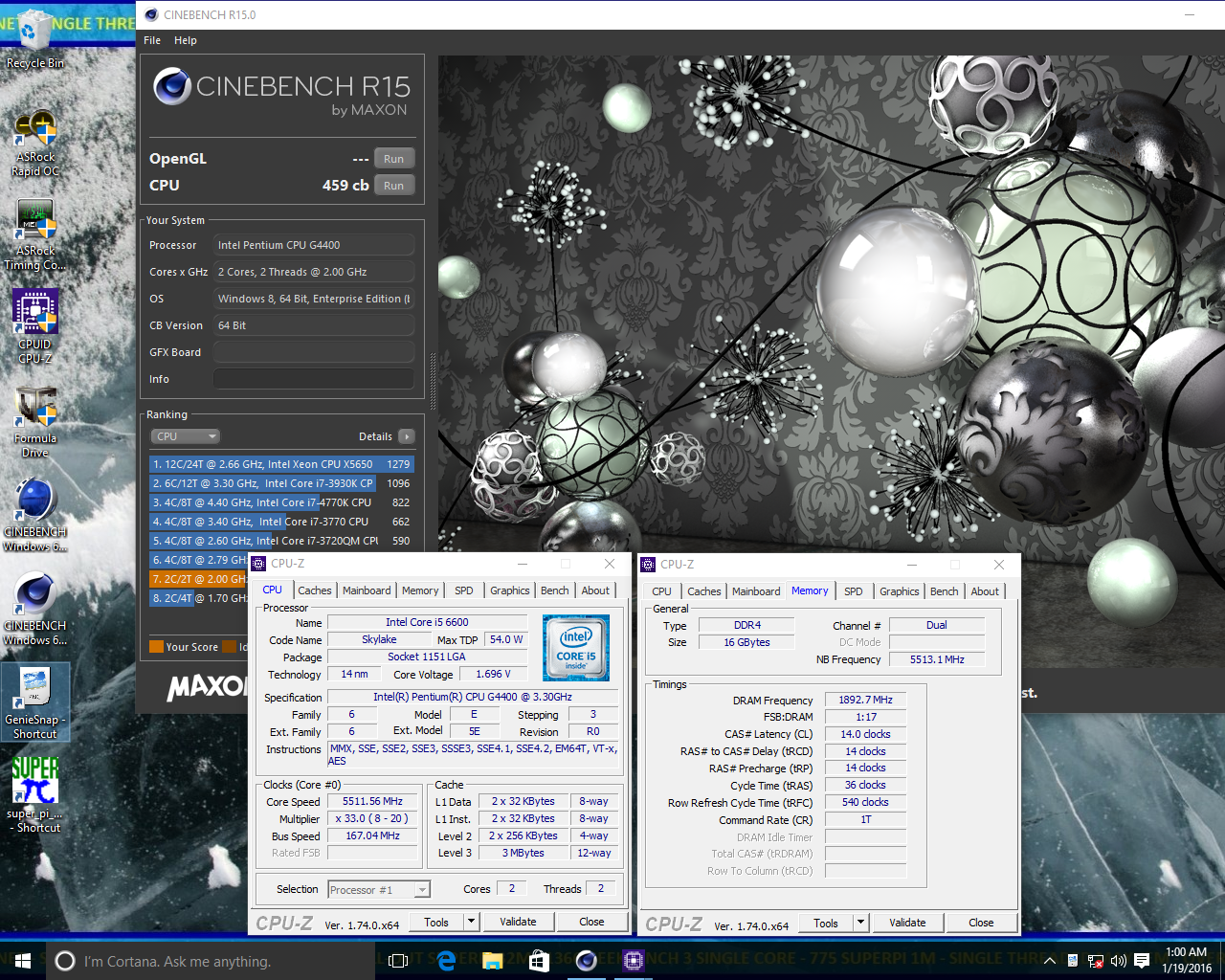Screen dimensions: 1225x980
Task: Open the clock and date flyout
Action: pyautogui.click(x=1187, y=960)
